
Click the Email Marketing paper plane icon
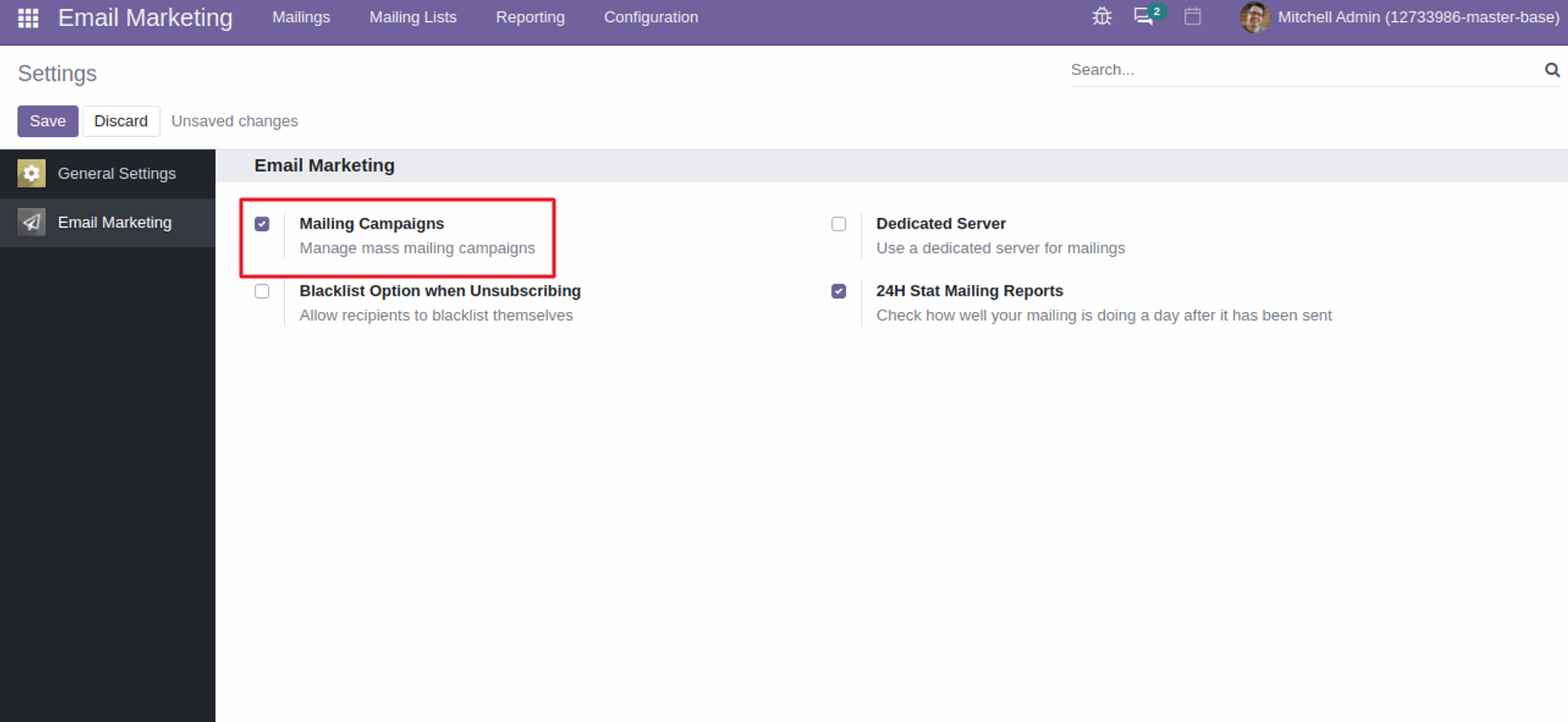point(31,222)
